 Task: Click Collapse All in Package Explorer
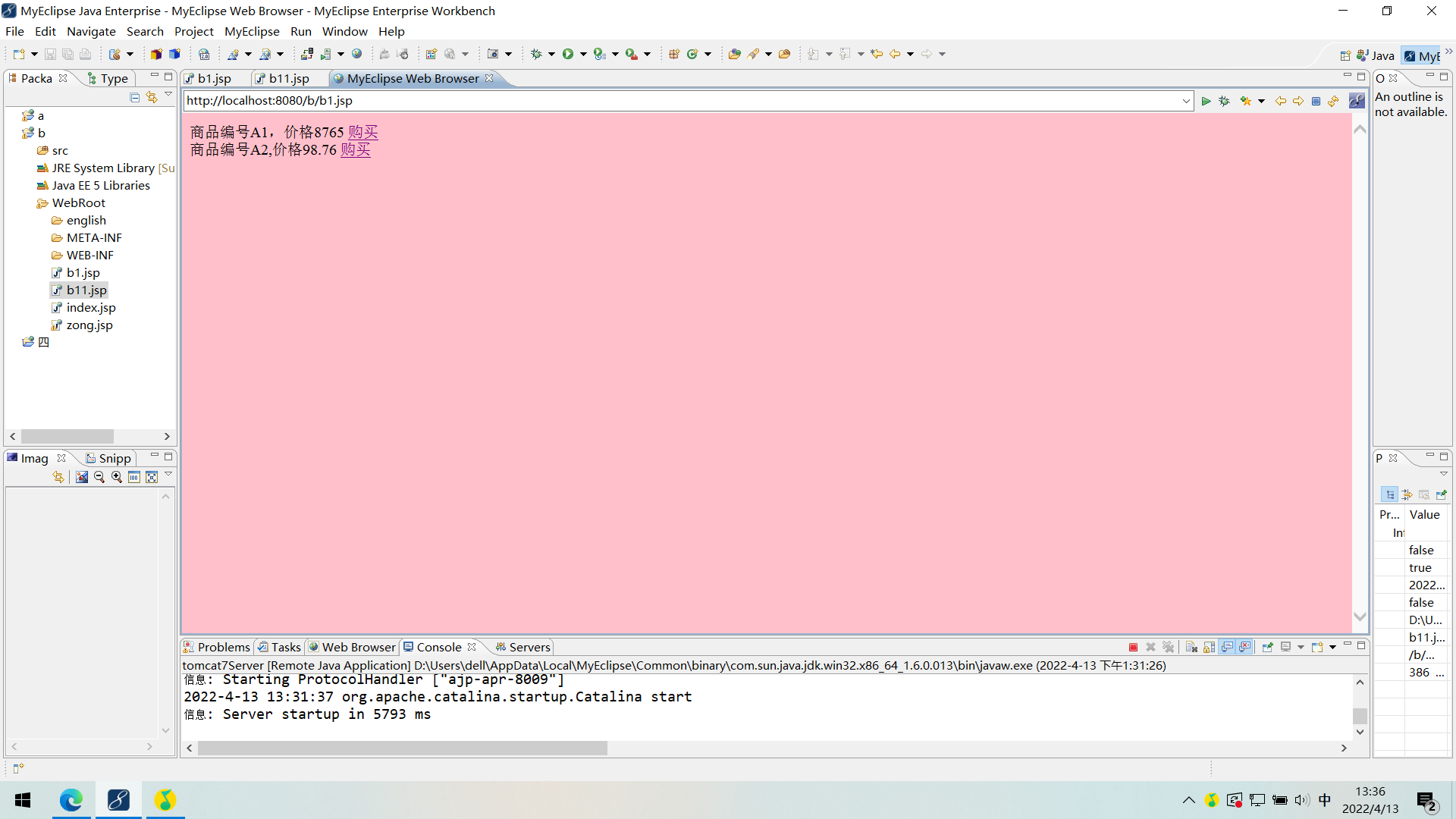pyautogui.click(x=134, y=97)
